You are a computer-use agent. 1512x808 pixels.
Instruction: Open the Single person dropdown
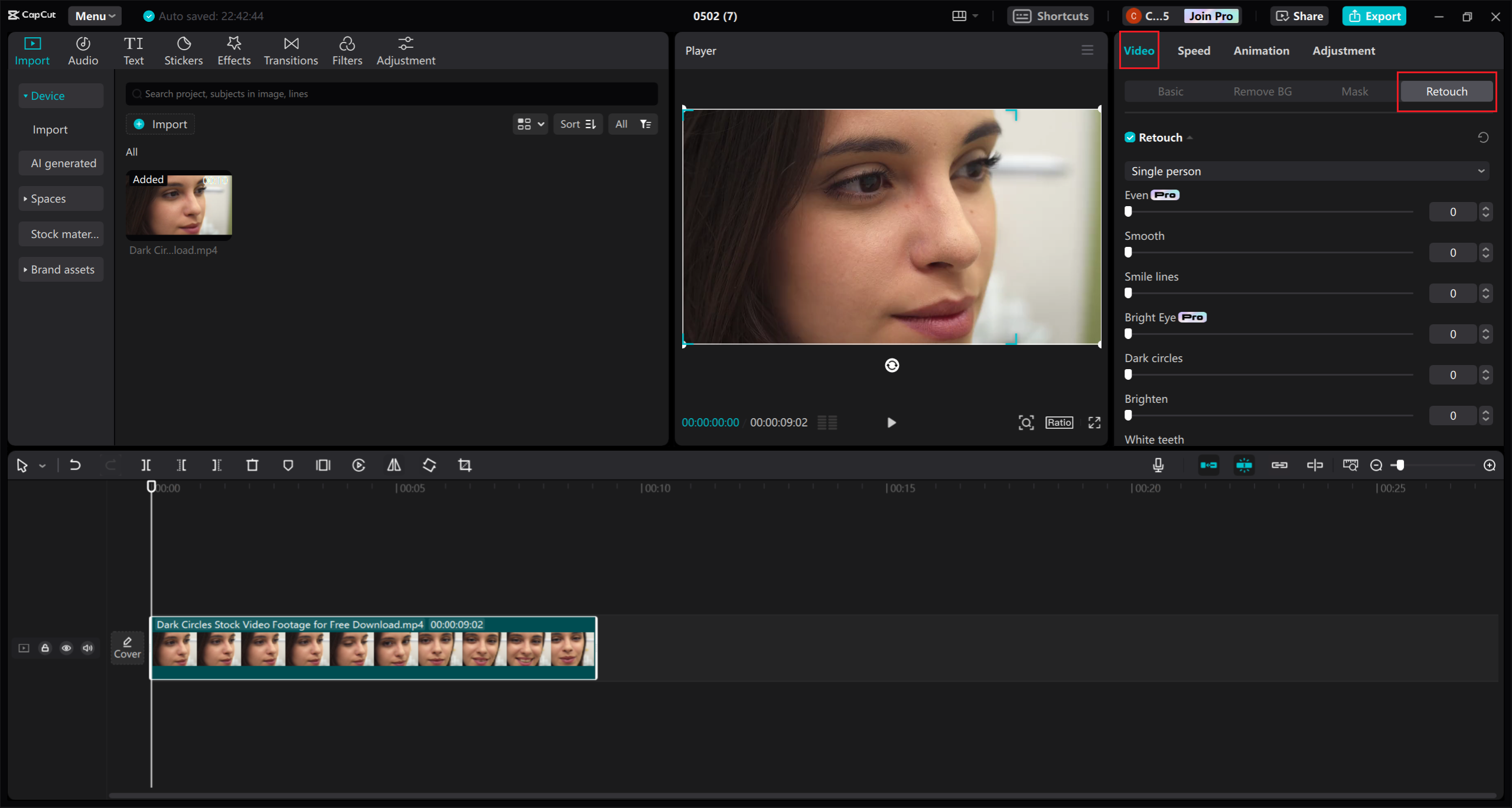(x=1305, y=171)
